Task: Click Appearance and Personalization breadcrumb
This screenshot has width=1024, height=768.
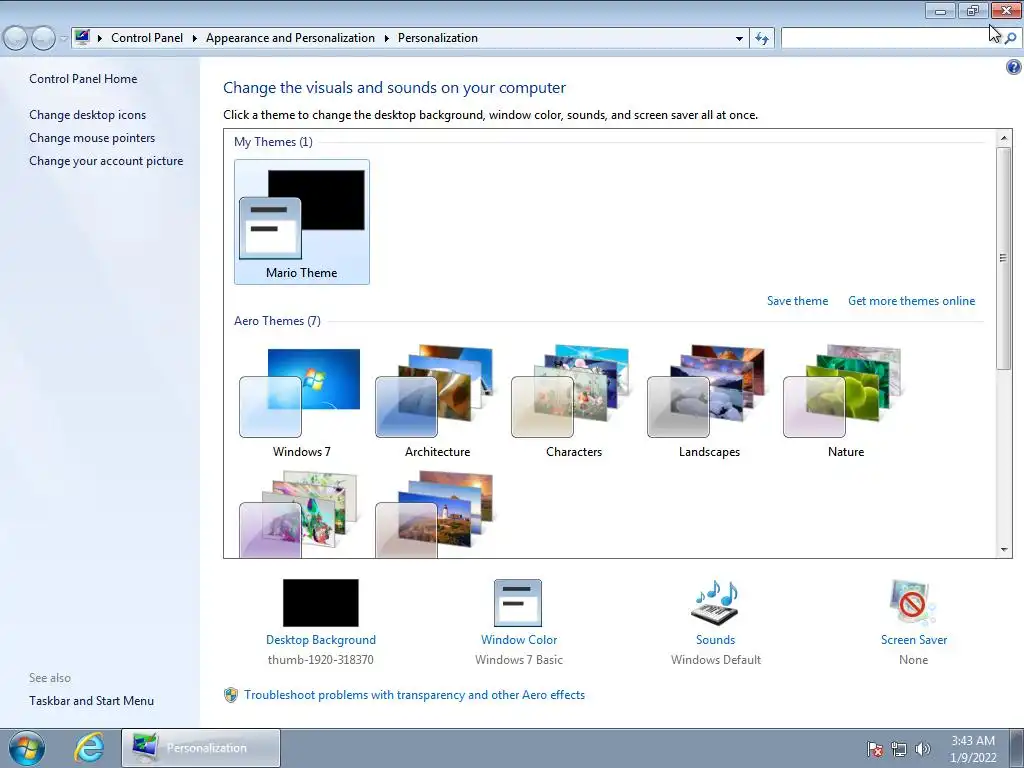Action: 291,38
